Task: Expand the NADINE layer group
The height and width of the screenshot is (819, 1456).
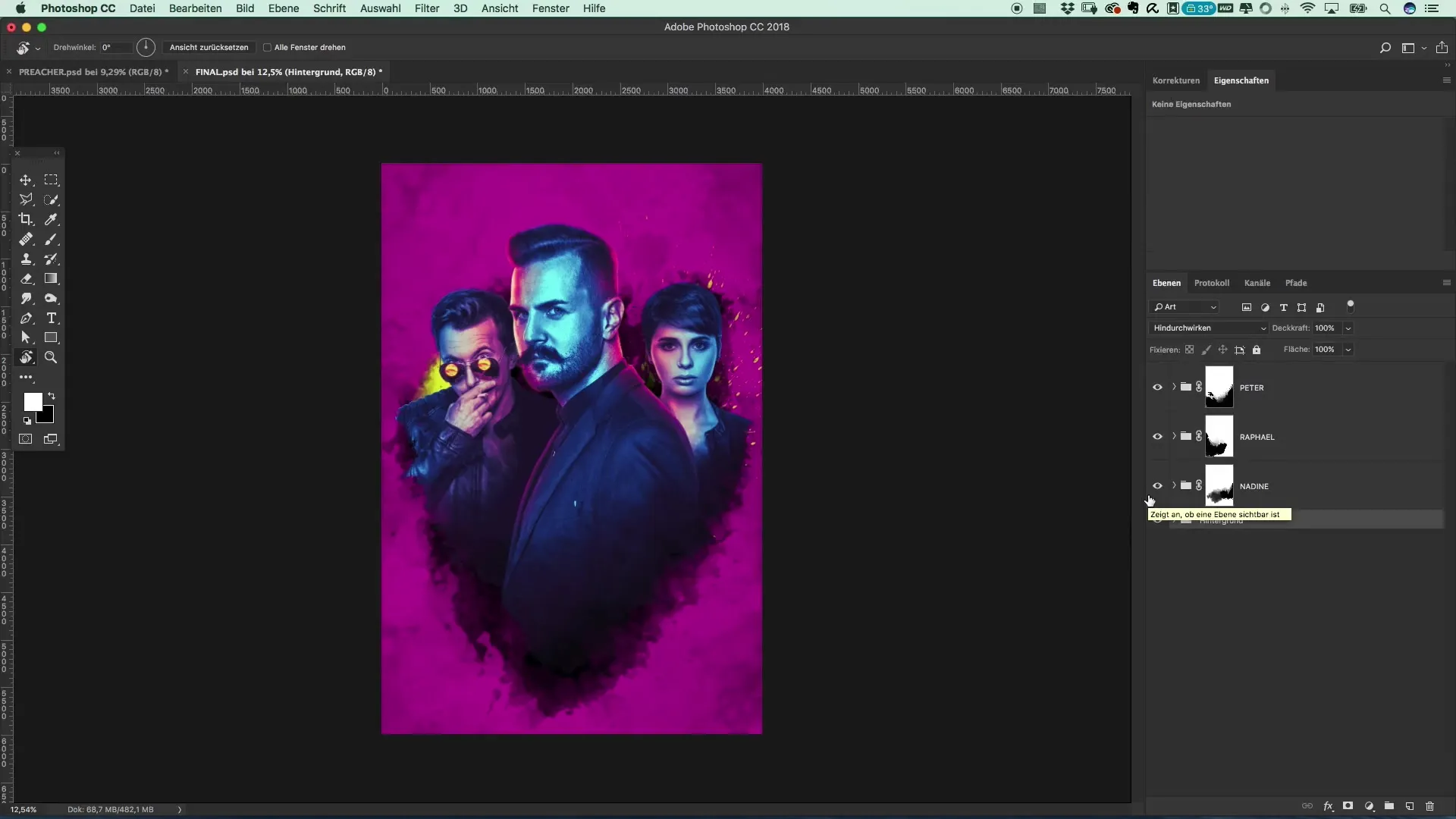Action: (1174, 485)
